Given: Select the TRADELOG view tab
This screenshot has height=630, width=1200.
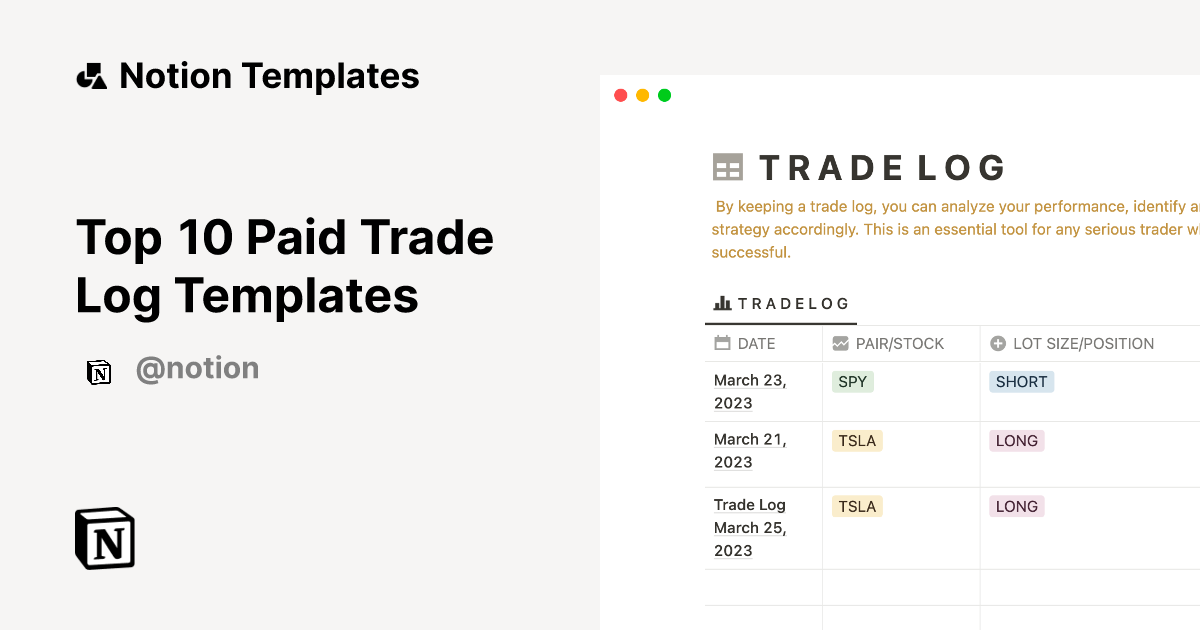Looking at the screenshot, I should [x=781, y=304].
